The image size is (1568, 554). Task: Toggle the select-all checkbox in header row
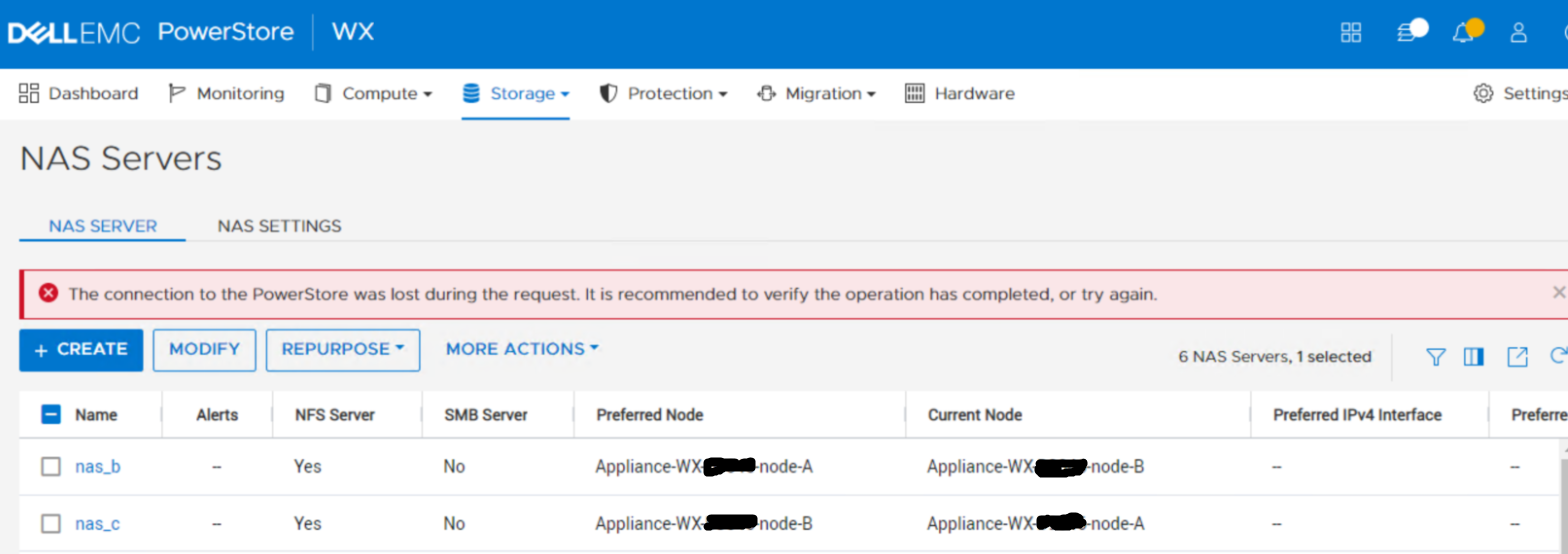pos(52,415)
